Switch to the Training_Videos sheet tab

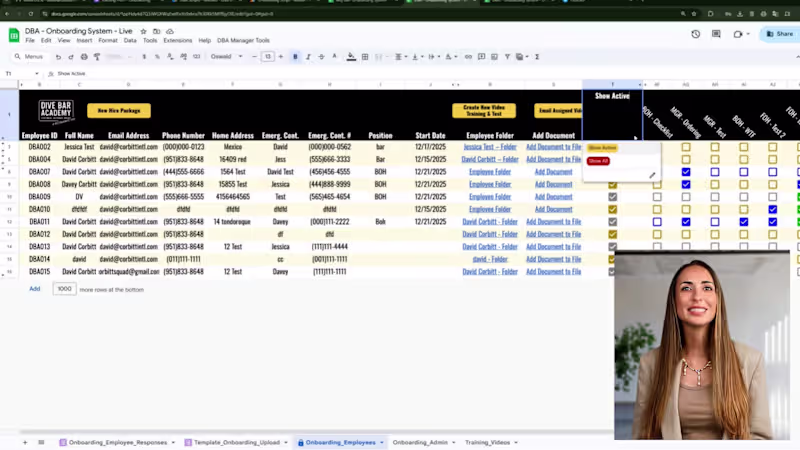click(487, 442)
